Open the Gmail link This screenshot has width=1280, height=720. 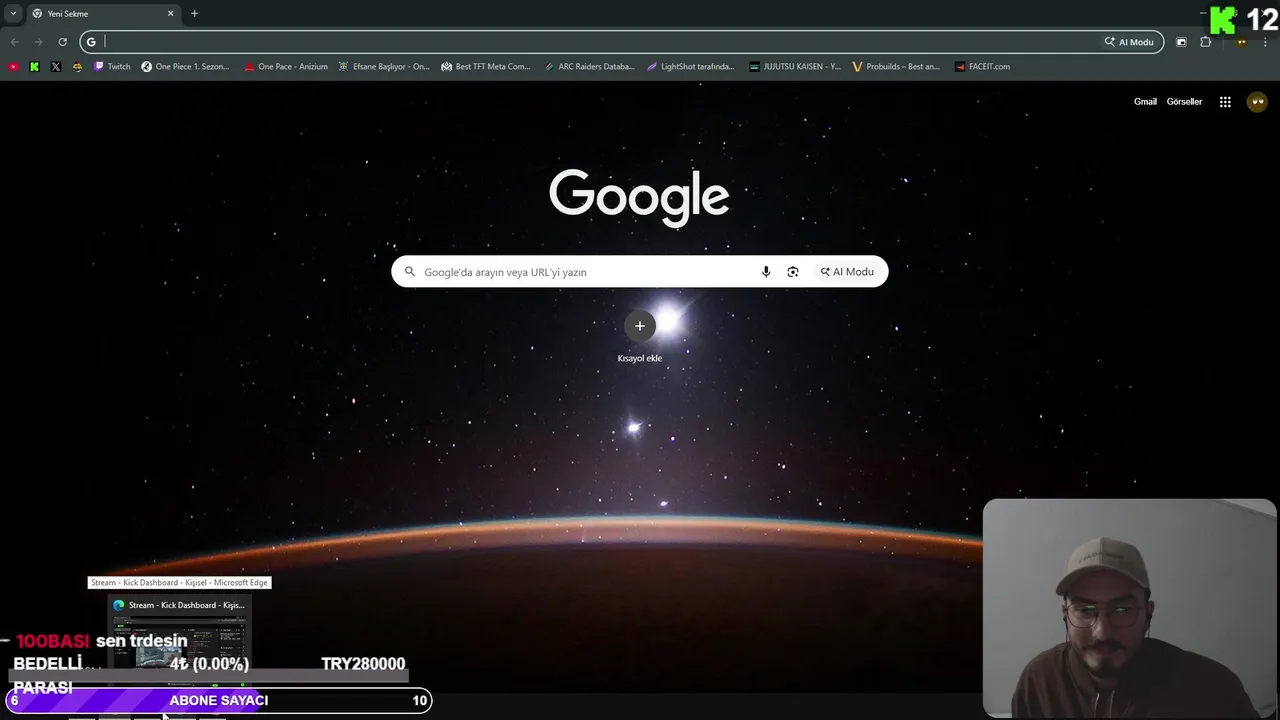pyautogui.click(x=1145, y=102)
